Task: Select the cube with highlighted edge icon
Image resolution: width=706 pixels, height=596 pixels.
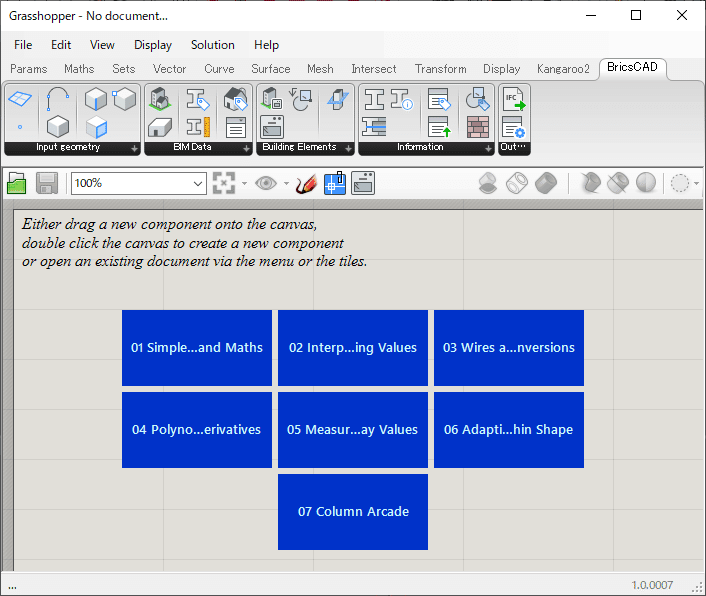Action: (x=95, y=99)
